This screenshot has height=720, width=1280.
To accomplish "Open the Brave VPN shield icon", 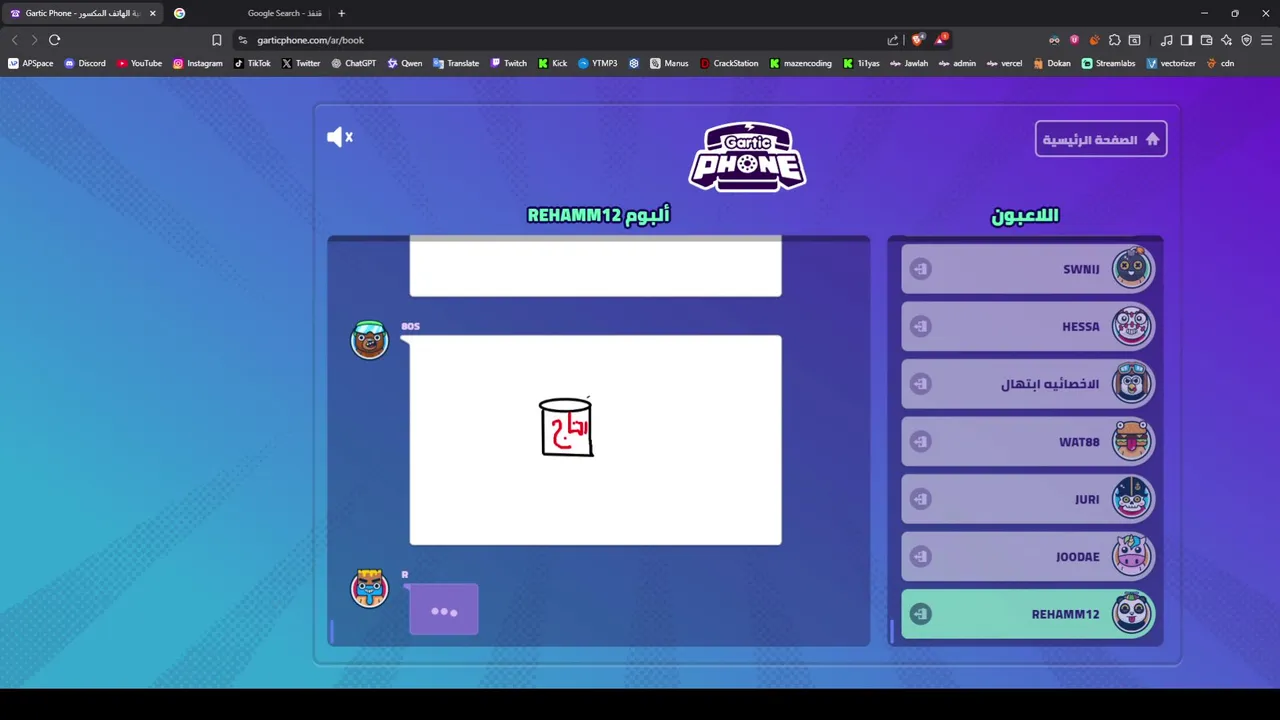I will (1246, 40).
